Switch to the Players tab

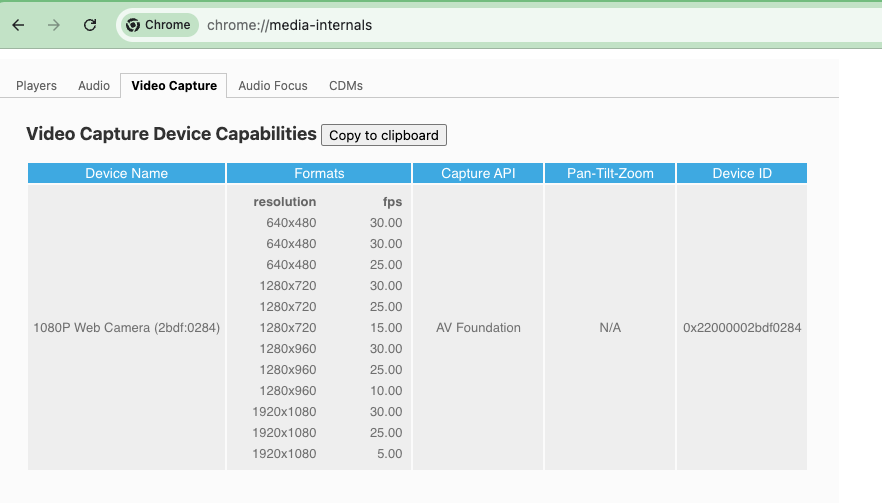coord(36,86)
